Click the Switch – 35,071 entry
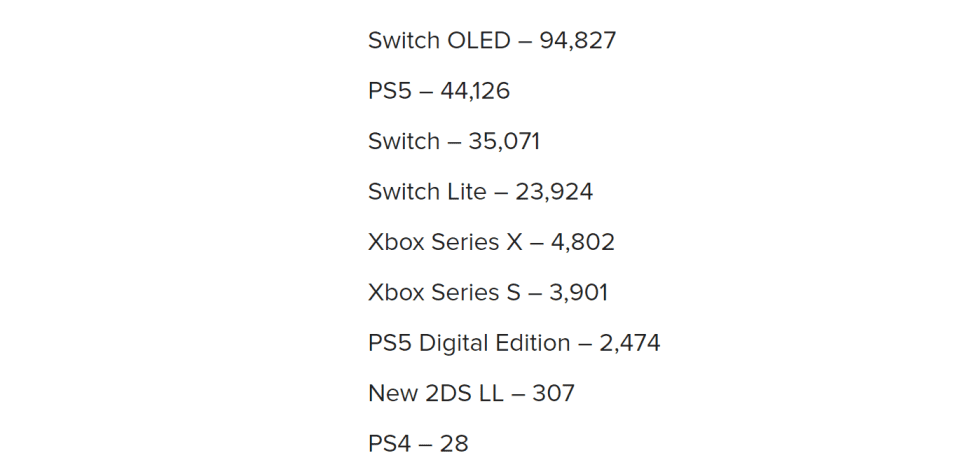The height and width of the screenshot is (474, 960). click(454, 141)
